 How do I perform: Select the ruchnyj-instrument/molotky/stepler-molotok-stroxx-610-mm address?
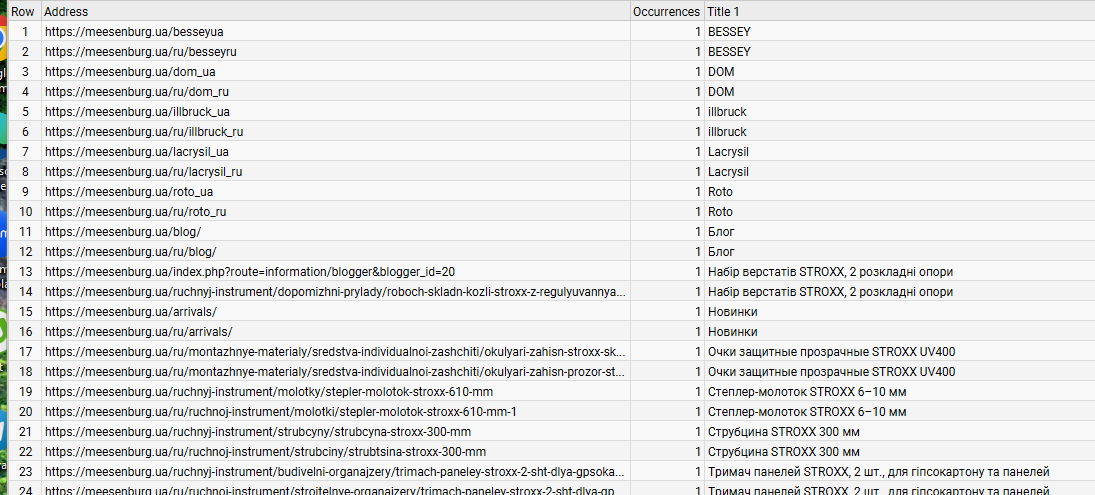click(269, 391)
